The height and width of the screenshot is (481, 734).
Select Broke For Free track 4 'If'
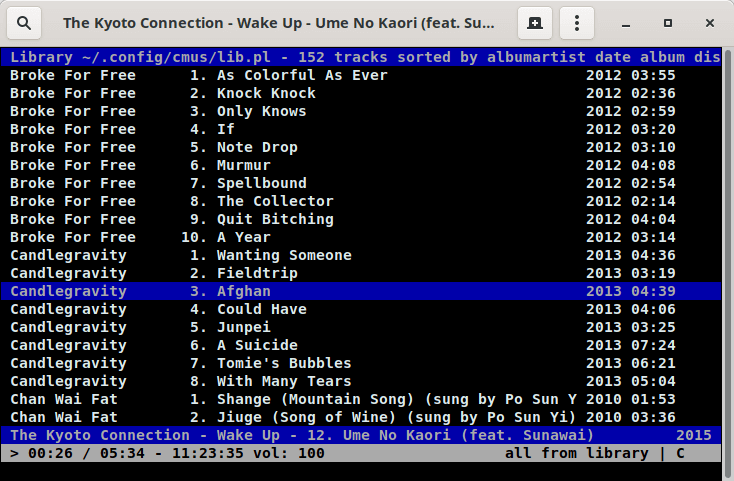[x=361, y=129]
